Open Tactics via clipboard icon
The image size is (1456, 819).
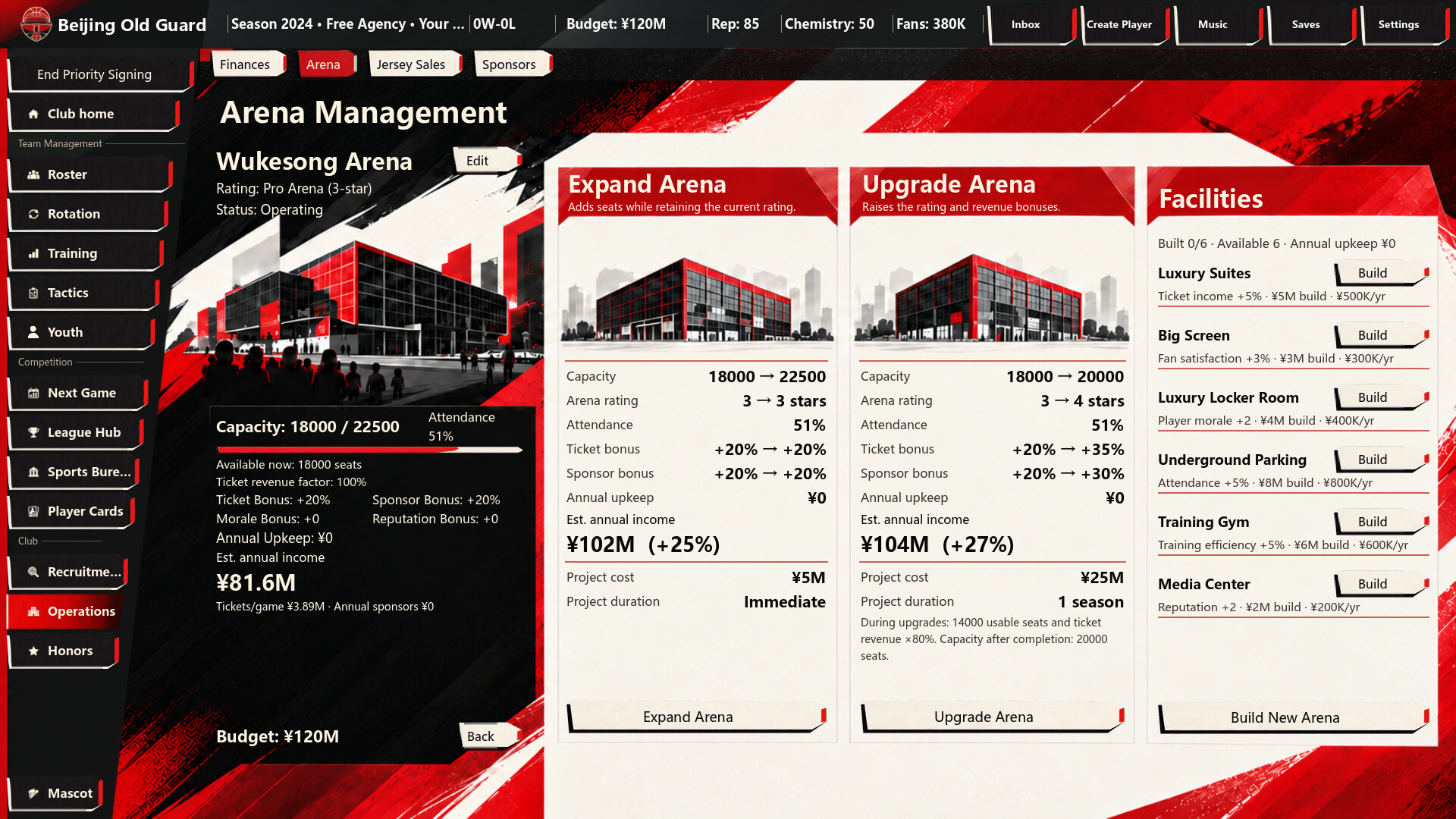coord(33,293)
